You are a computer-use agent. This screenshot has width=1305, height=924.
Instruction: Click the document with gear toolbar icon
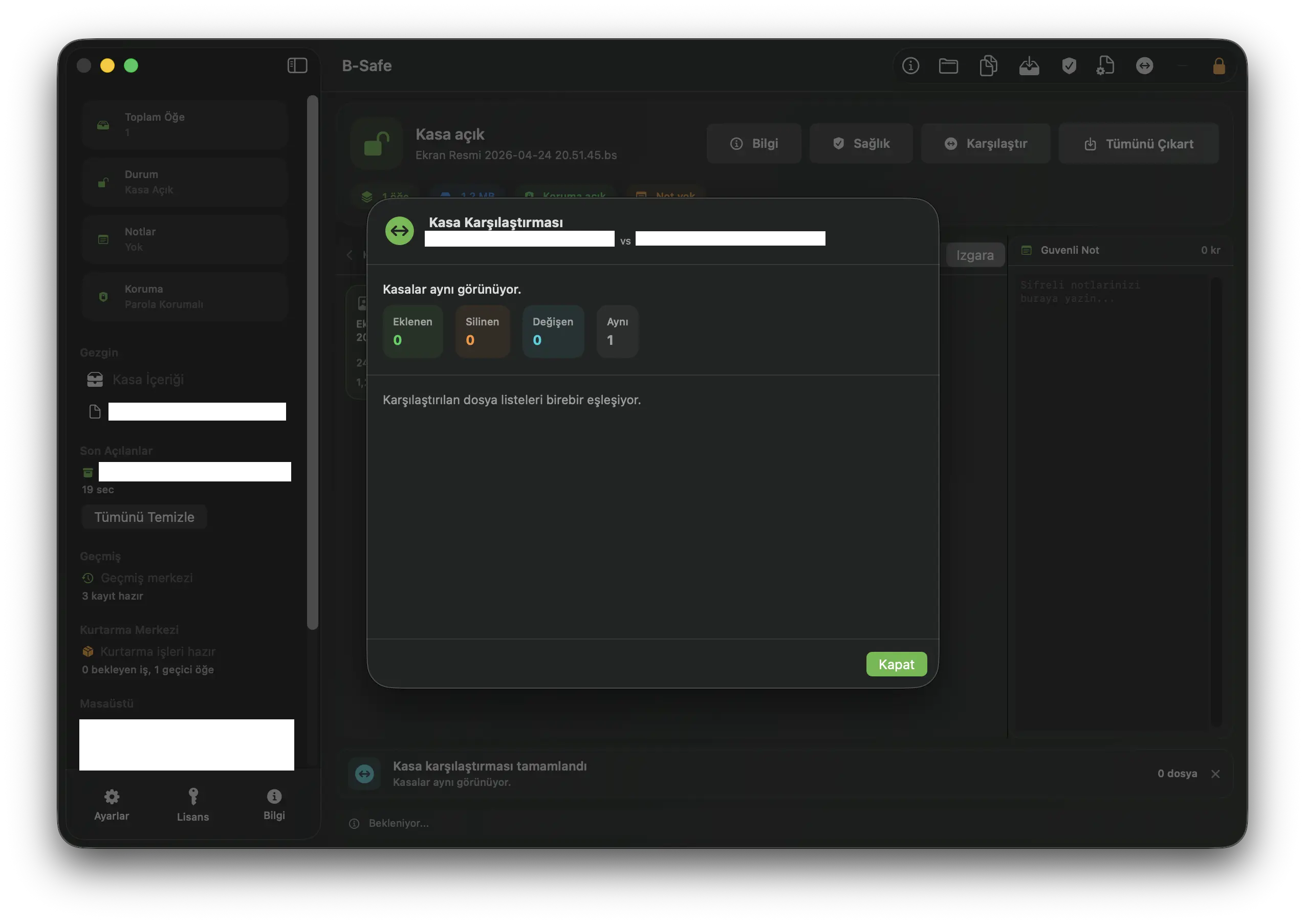click(x=1105, y=66)
